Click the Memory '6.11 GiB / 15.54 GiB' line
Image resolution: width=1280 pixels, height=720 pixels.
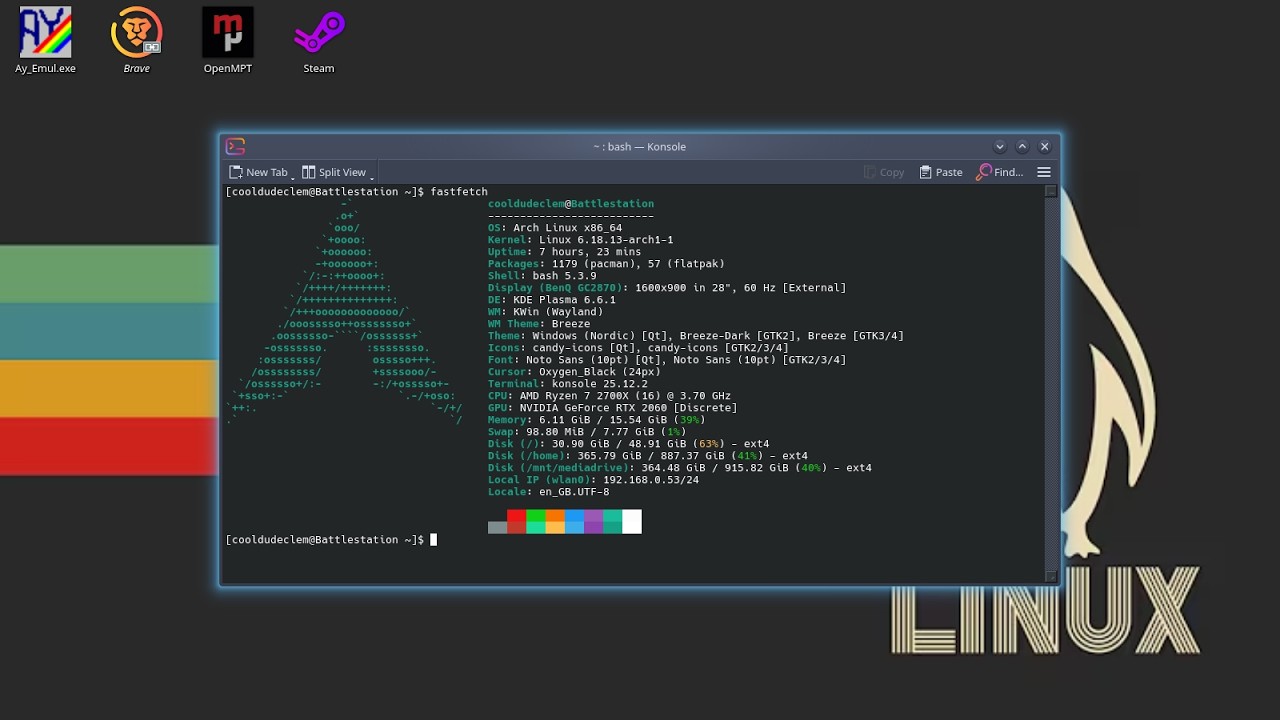(x=597, y=420)
